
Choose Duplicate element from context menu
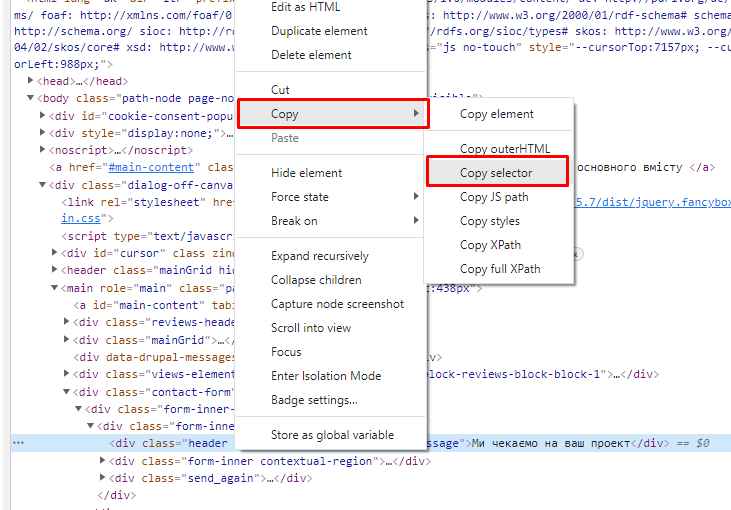[317, 31]
